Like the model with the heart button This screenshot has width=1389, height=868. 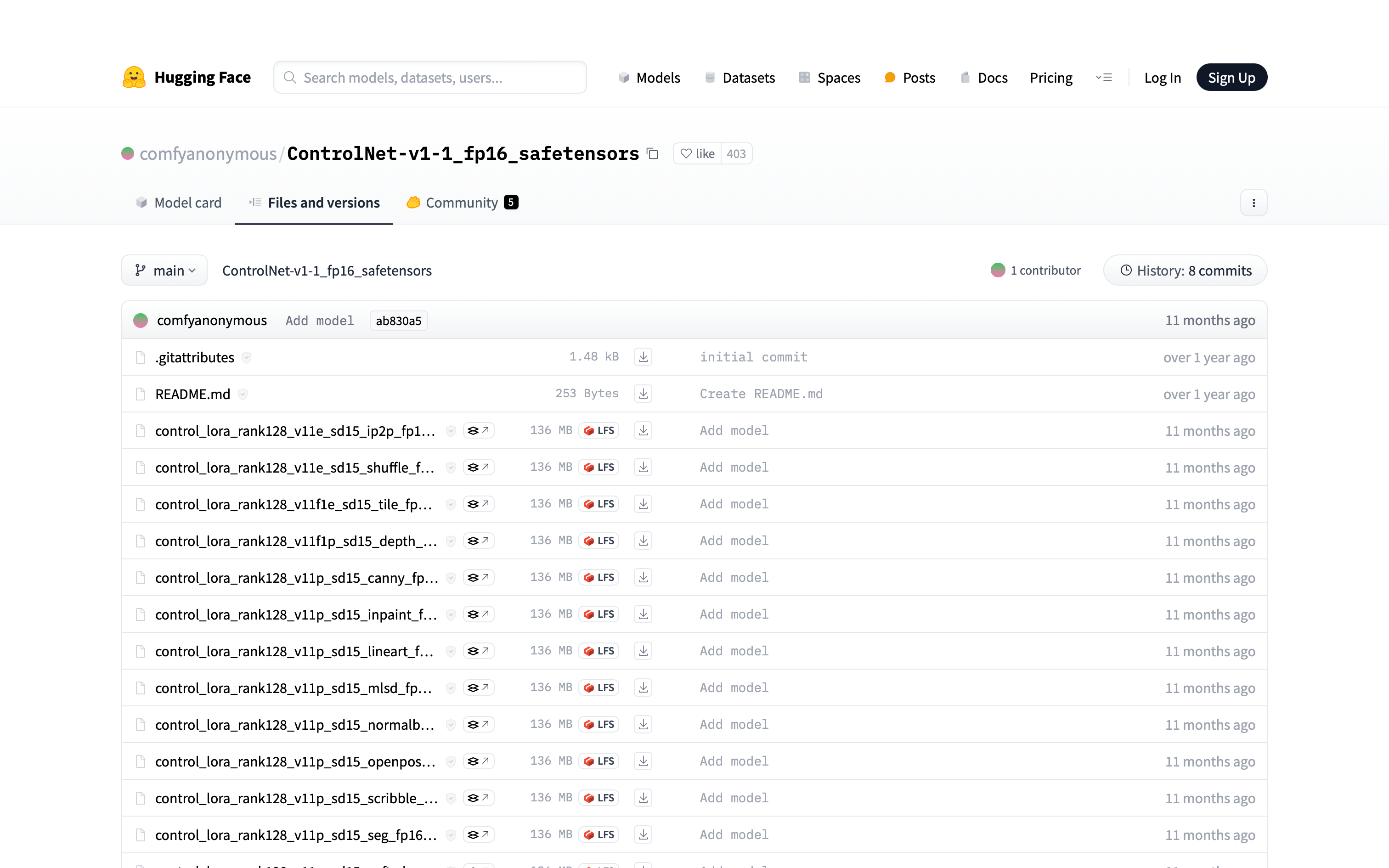point(697,153)
